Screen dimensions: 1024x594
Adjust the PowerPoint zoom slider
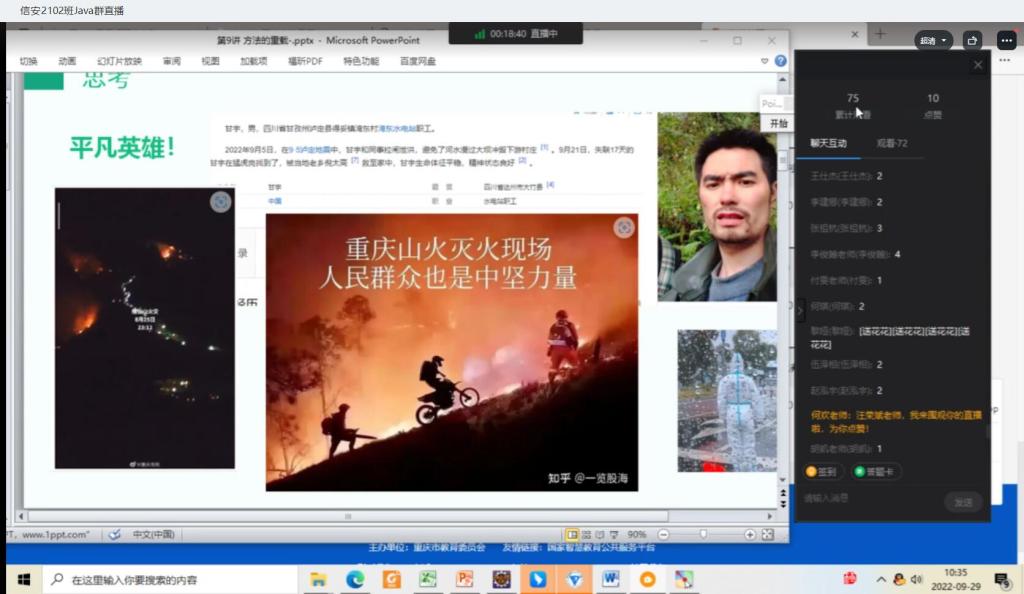pos(703,535)
